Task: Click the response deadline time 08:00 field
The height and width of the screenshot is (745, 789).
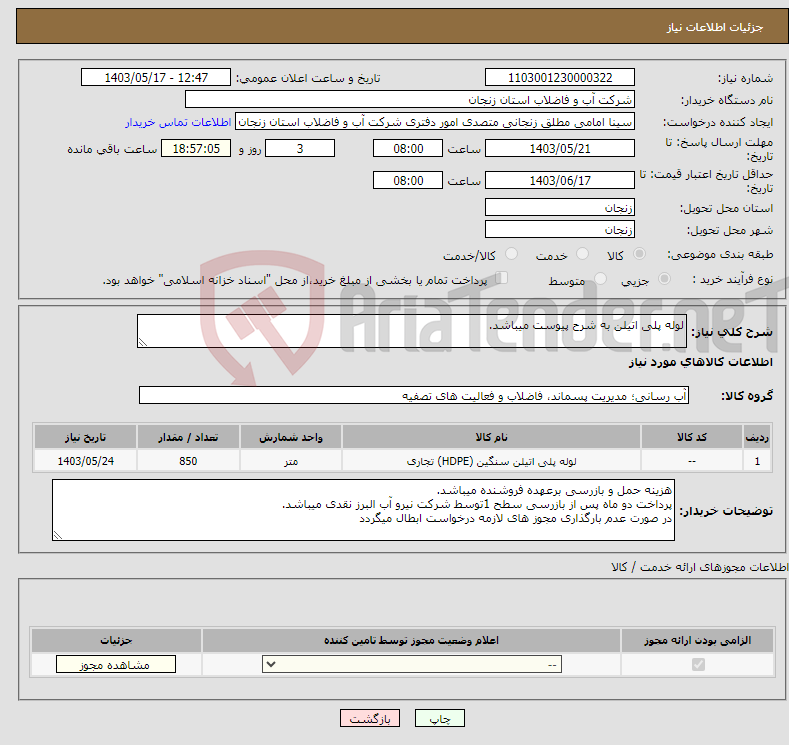Action: click(408, 148)
